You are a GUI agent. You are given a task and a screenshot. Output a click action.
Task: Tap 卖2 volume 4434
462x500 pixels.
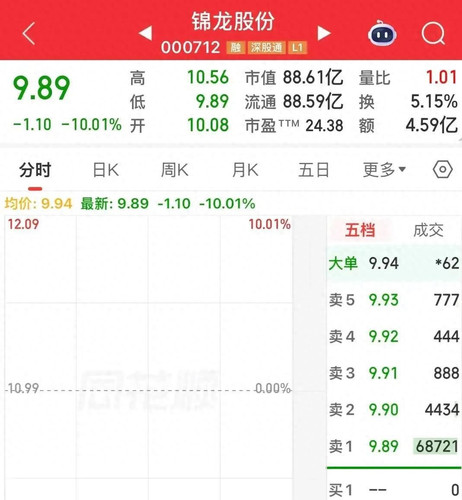pos(442,410)
